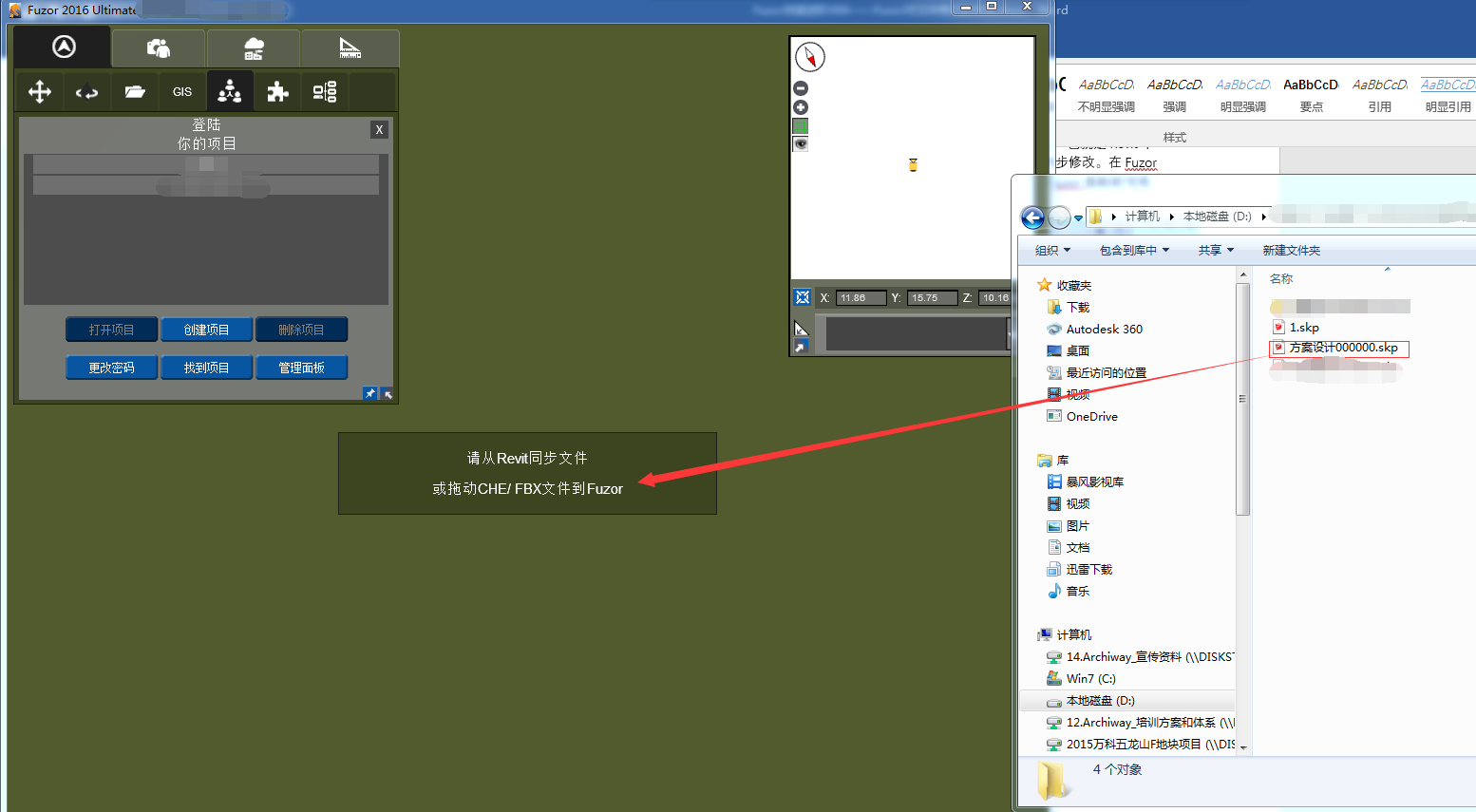
Task: Select 音乐 library in sidebar
Action: point(1077,591)
